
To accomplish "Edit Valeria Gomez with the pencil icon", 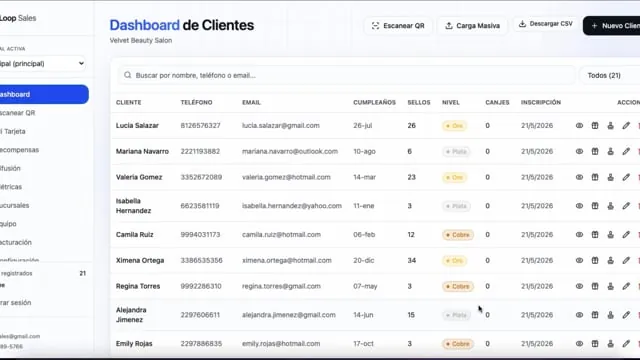I will click(x=626, y=177).
